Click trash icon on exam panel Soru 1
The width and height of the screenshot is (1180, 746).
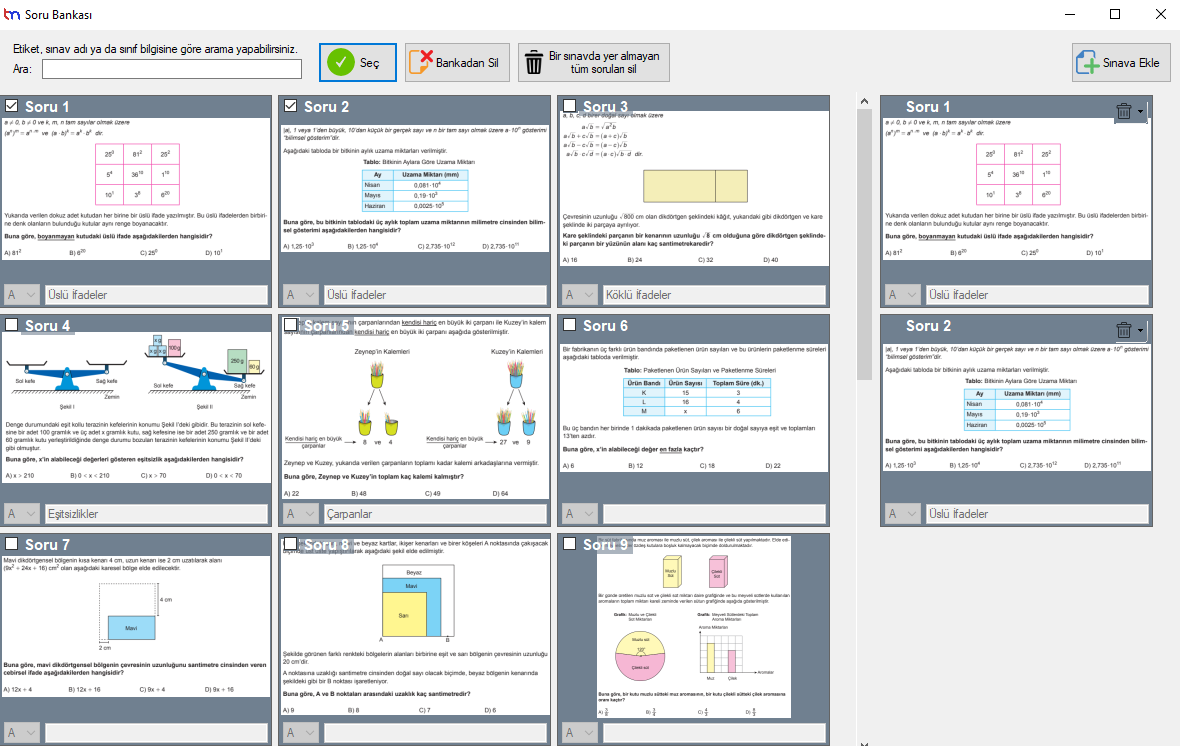pos(1124,111)
